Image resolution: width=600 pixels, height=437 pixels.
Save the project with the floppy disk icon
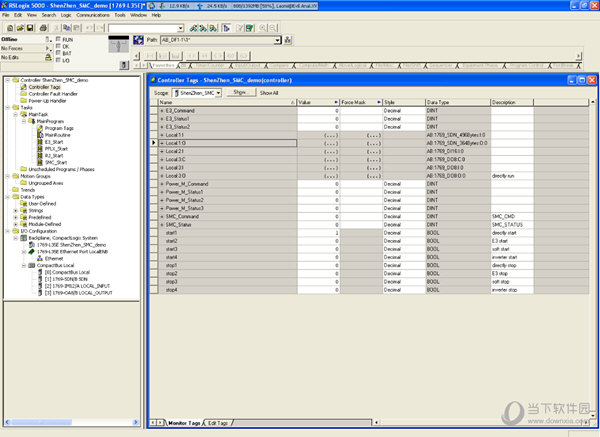(x=30, y=28)
